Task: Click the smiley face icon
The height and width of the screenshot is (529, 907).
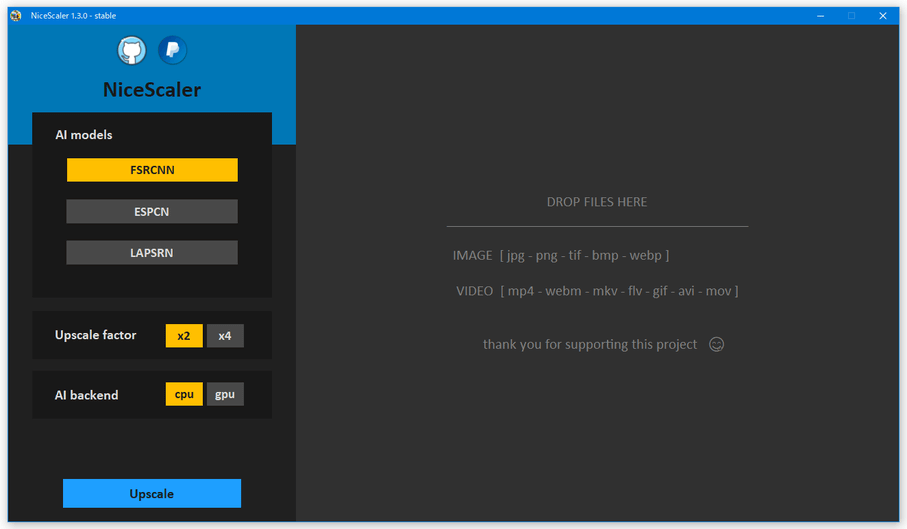Action: (x=717, y=345)
